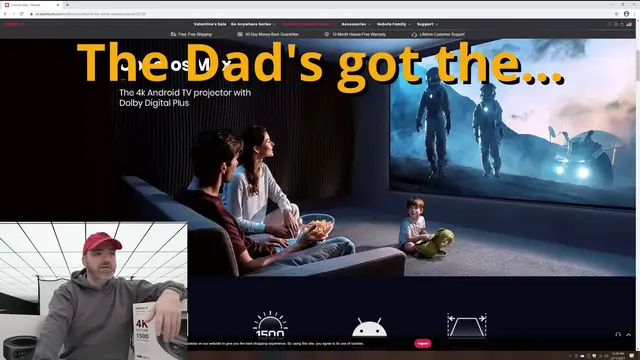Click the I agree cookie button
This screenshot has height=360, width=640.
click(x=423, y=343)
